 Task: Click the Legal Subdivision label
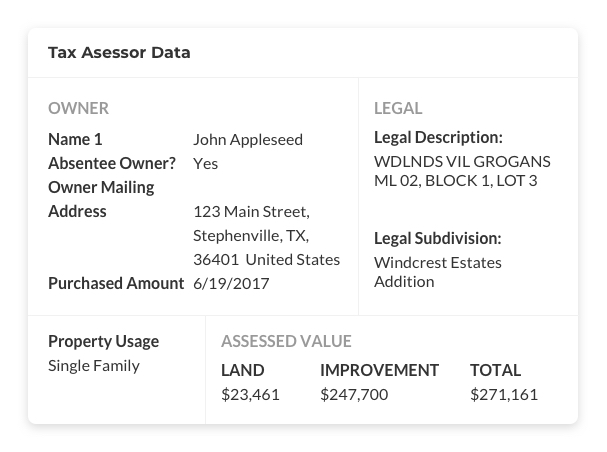437,238
